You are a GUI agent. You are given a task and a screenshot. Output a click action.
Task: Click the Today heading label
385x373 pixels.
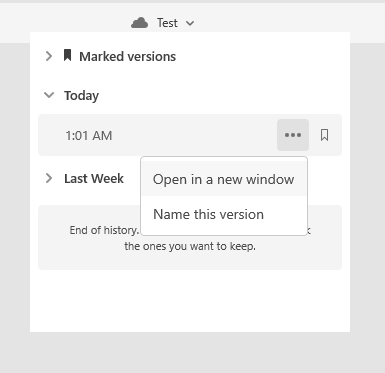click(81, 96)
